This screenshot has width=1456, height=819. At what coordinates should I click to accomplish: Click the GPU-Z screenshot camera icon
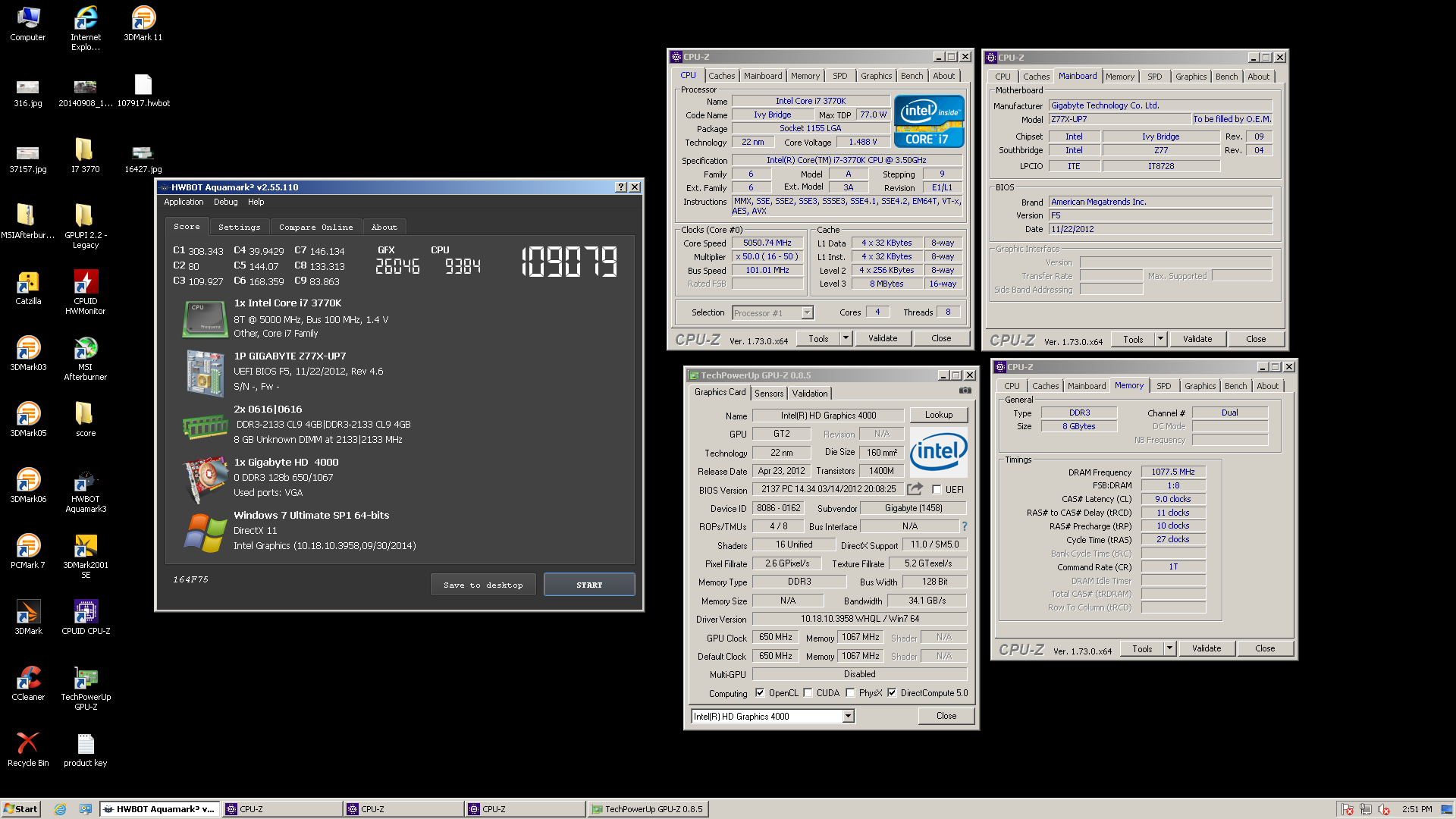(965, 391)
